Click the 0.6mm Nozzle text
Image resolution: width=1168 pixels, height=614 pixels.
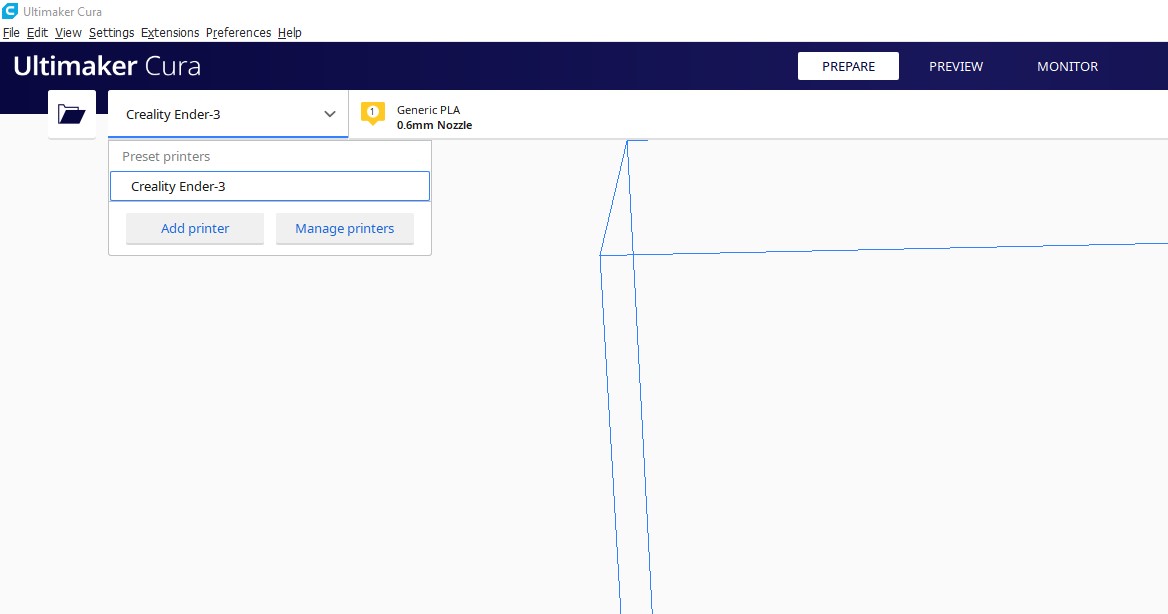(434, 125)
